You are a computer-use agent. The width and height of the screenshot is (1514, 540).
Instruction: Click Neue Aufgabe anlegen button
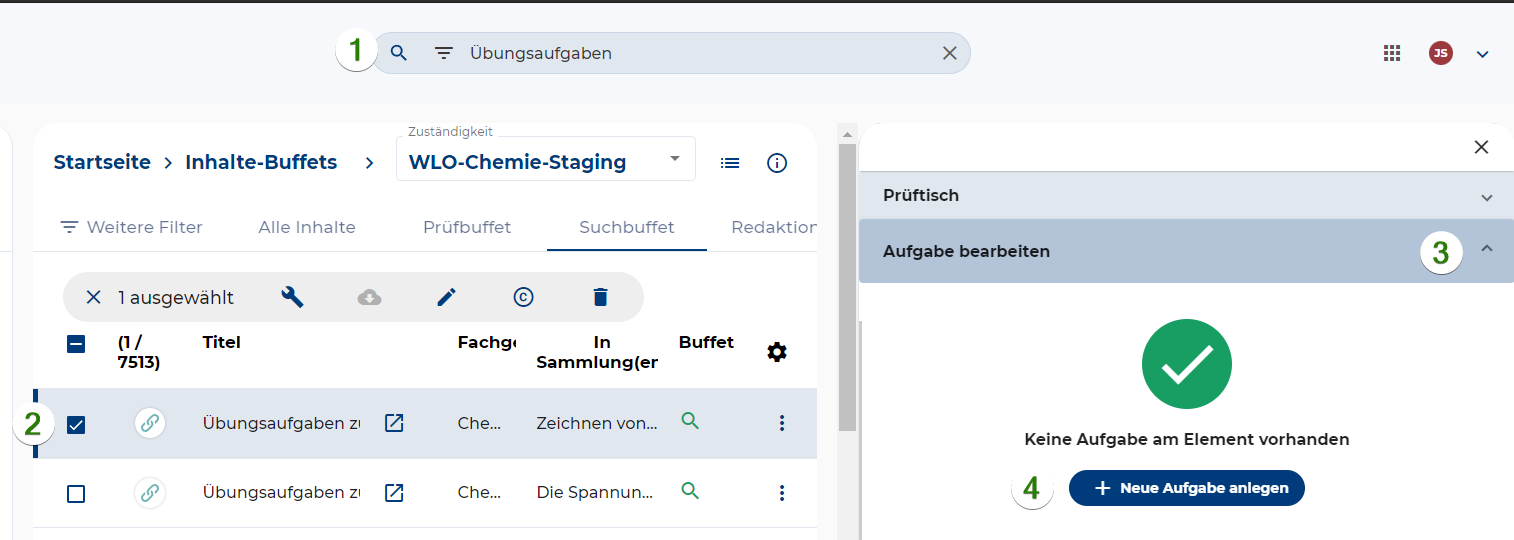pos(1186,488)
